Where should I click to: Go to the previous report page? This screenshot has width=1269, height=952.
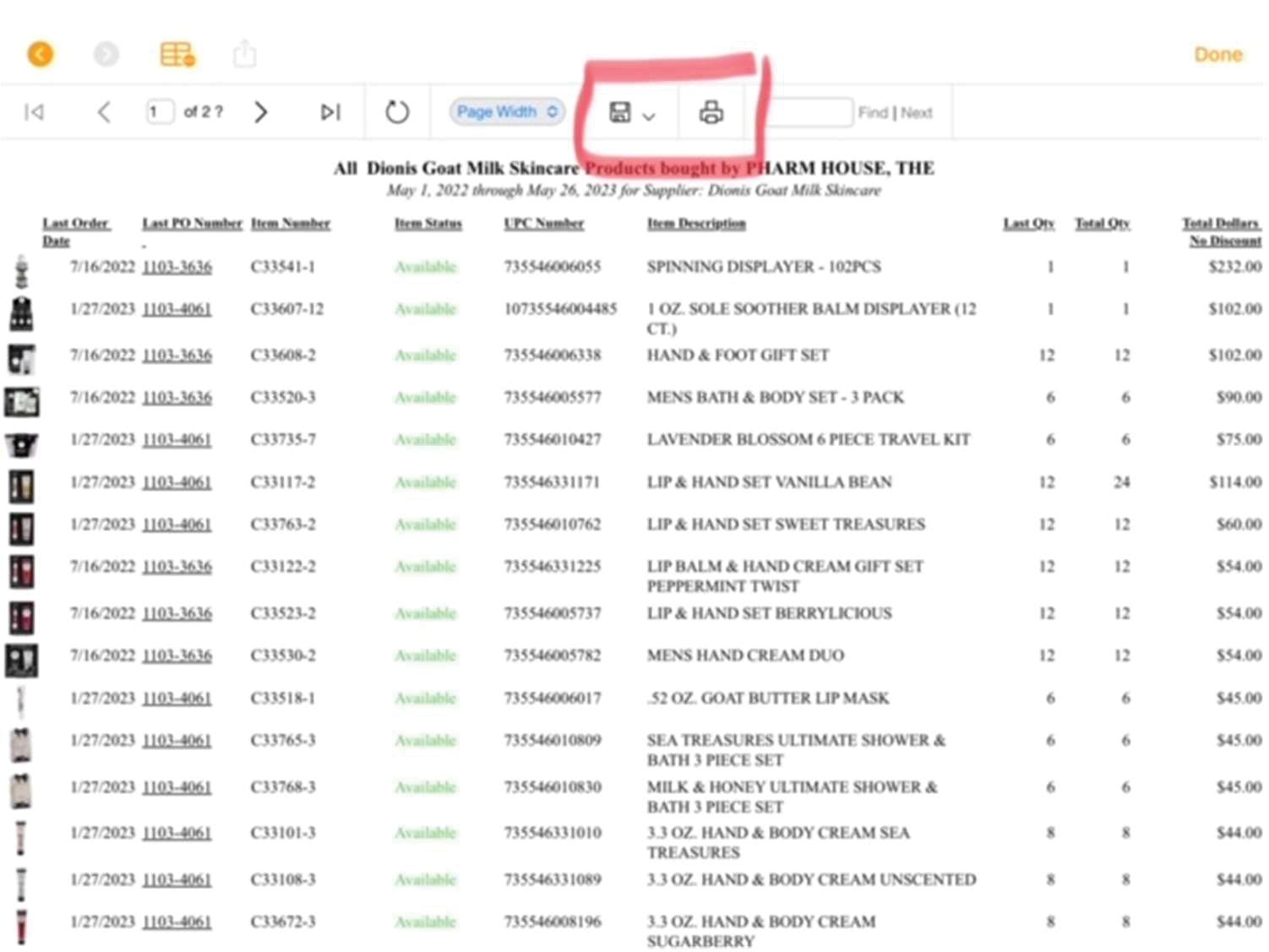(x=104, y=112)
